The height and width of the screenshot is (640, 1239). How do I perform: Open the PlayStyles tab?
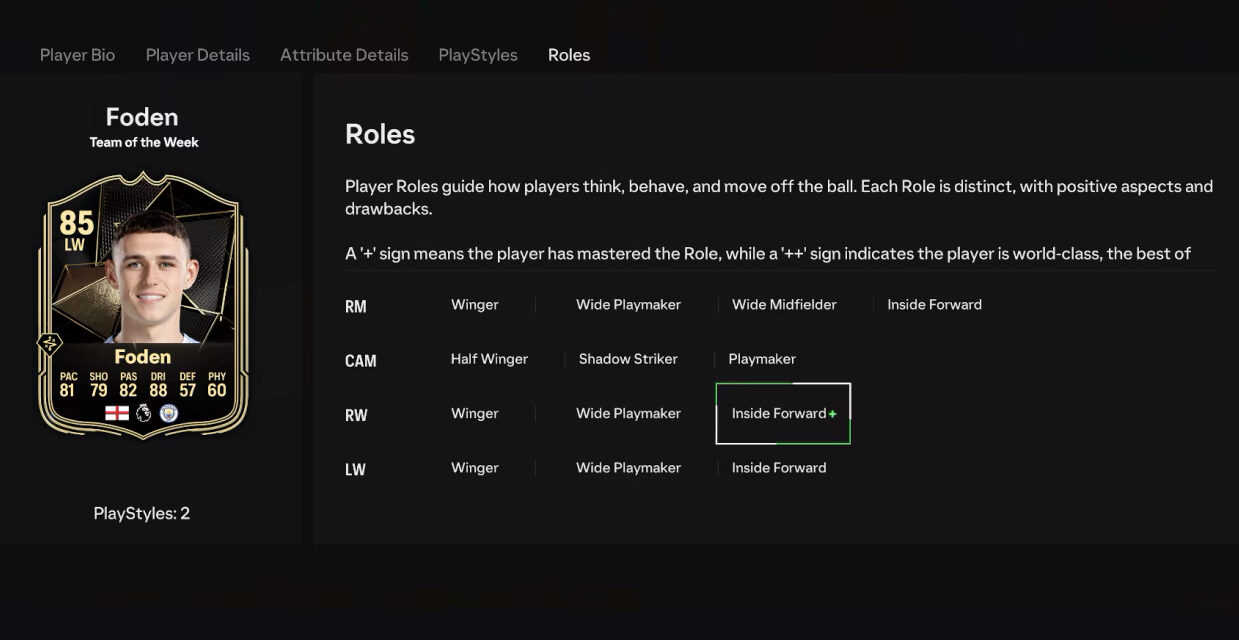[478, 55]
